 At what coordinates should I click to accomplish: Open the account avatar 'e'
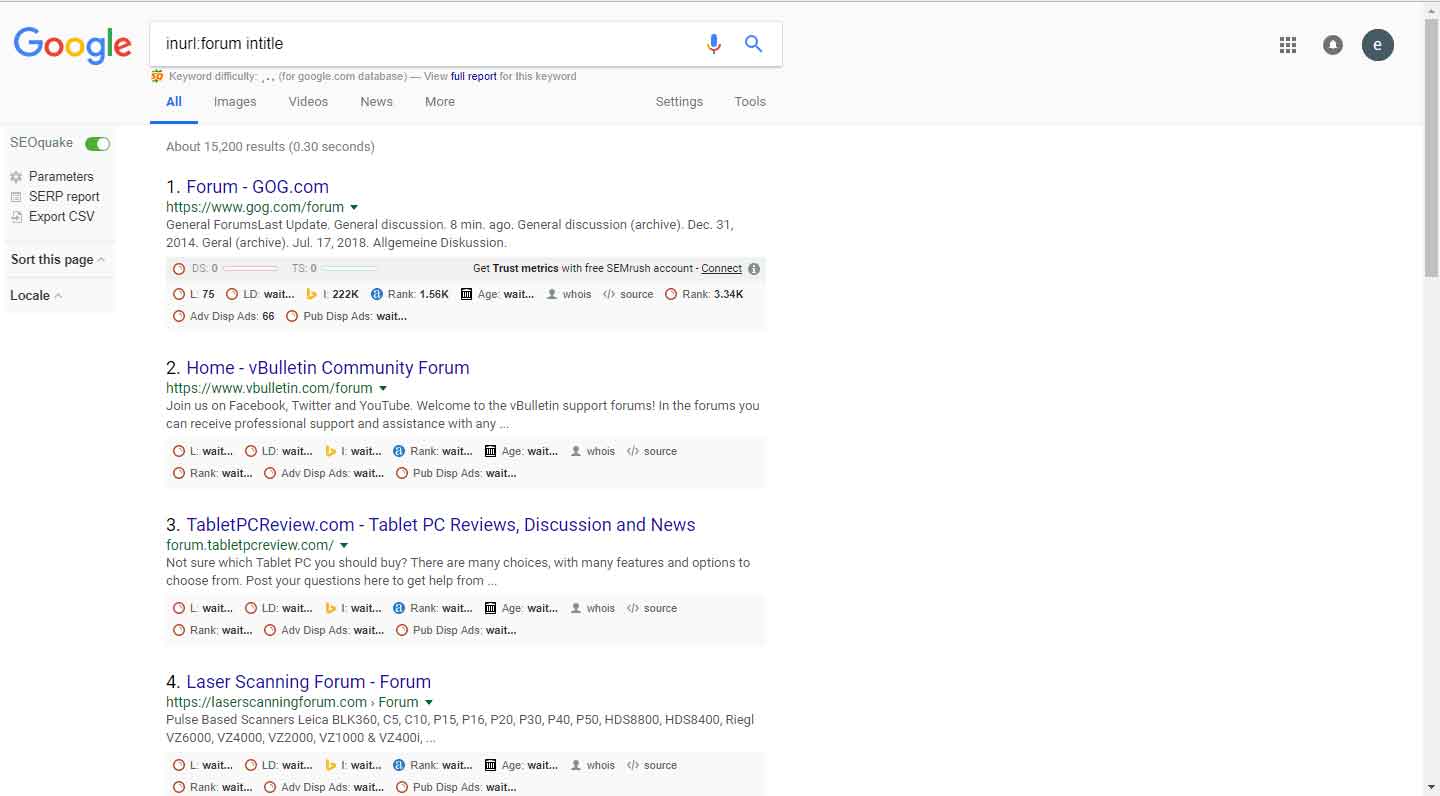click(x=1378, y=45)
